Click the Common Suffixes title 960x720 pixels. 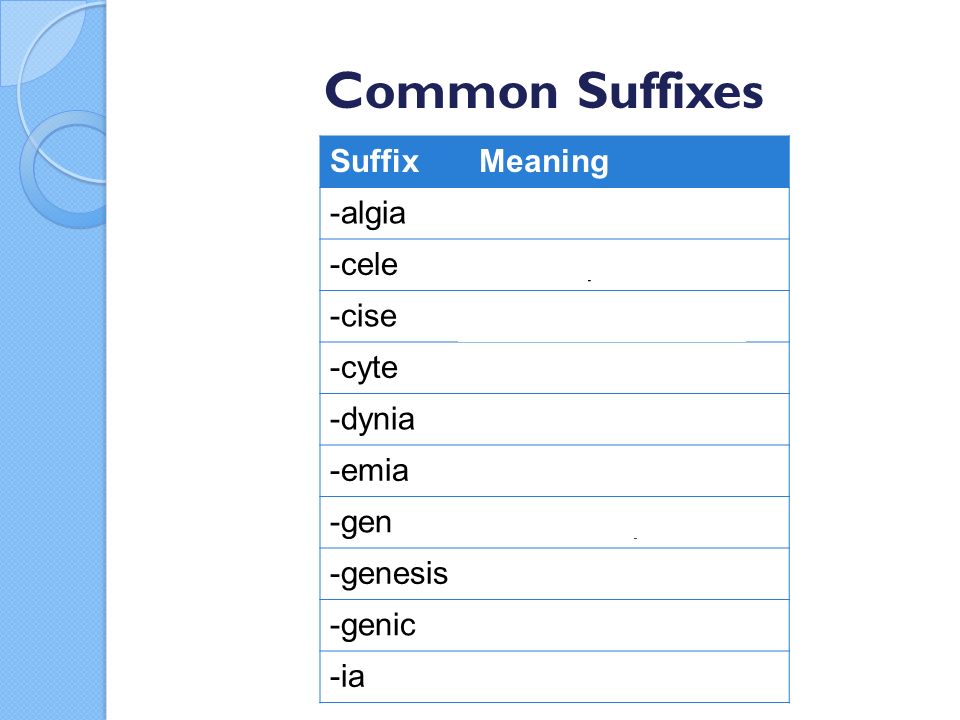pos(544,91)
